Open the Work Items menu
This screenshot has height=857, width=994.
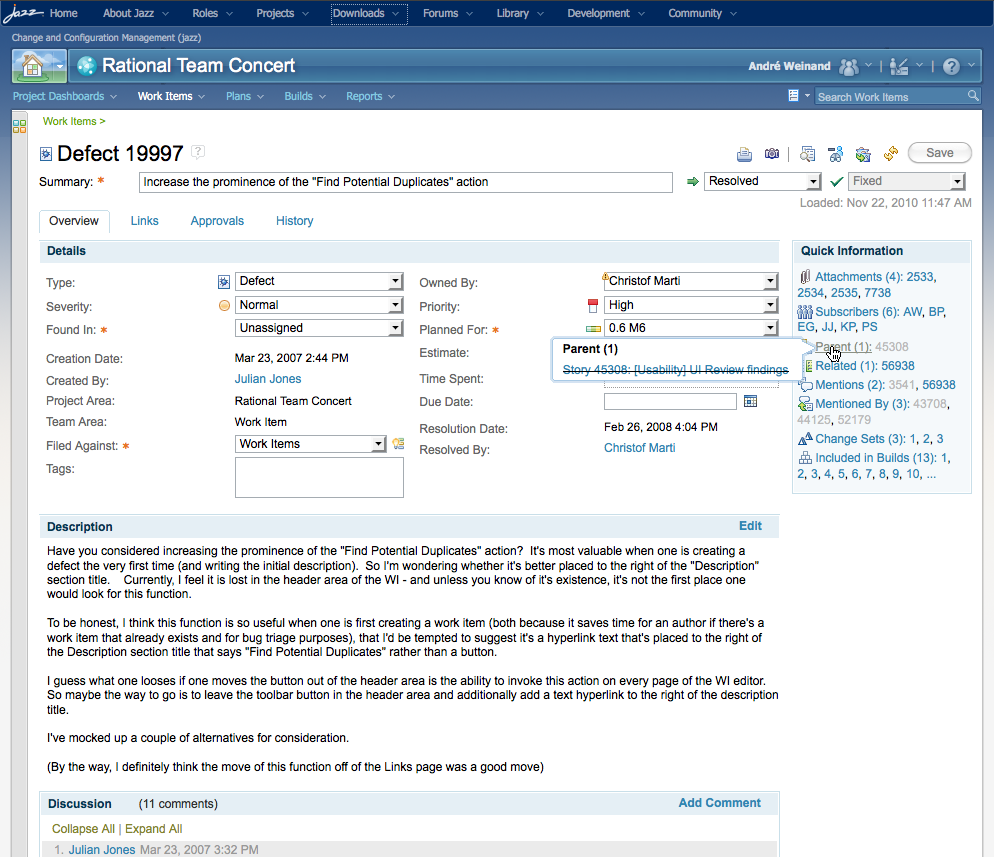pyautogui.click(x=171, y=96)
